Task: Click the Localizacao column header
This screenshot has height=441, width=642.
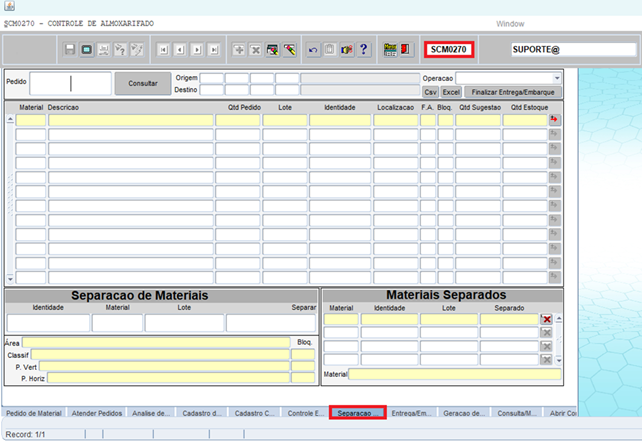Action: (396, 107)
